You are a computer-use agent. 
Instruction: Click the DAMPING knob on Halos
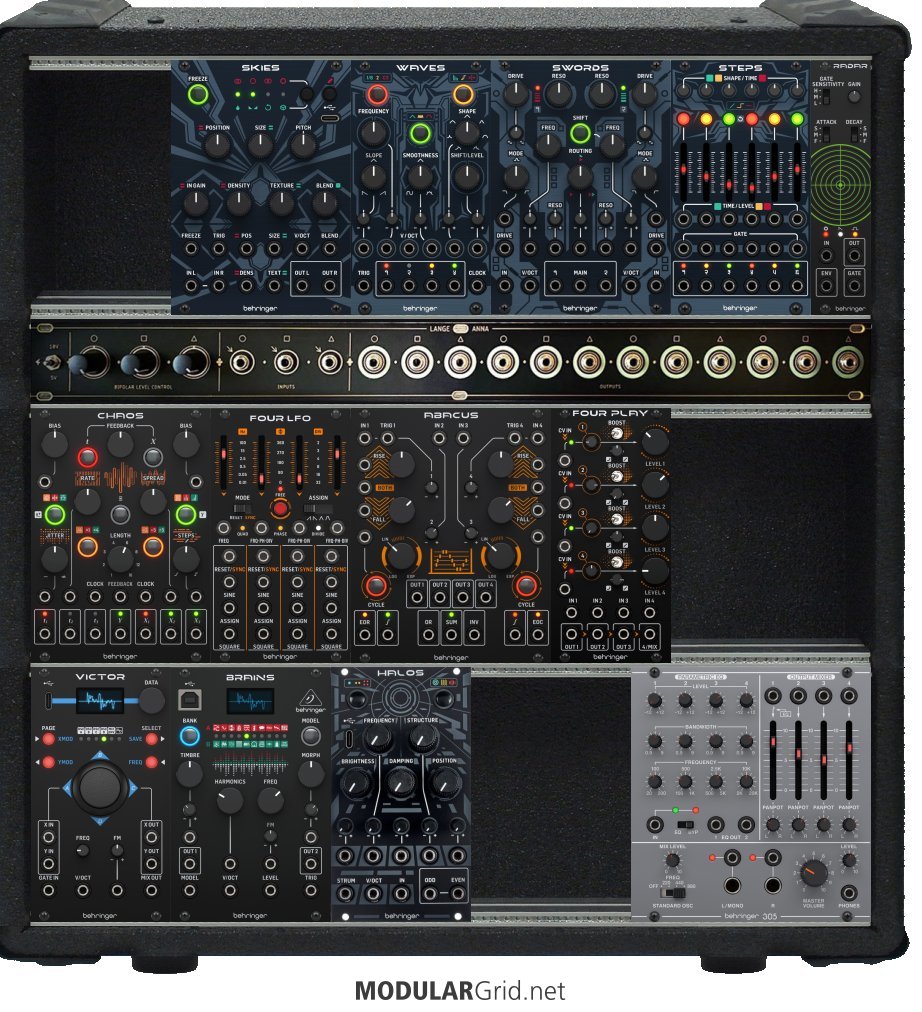click(401, 783)
